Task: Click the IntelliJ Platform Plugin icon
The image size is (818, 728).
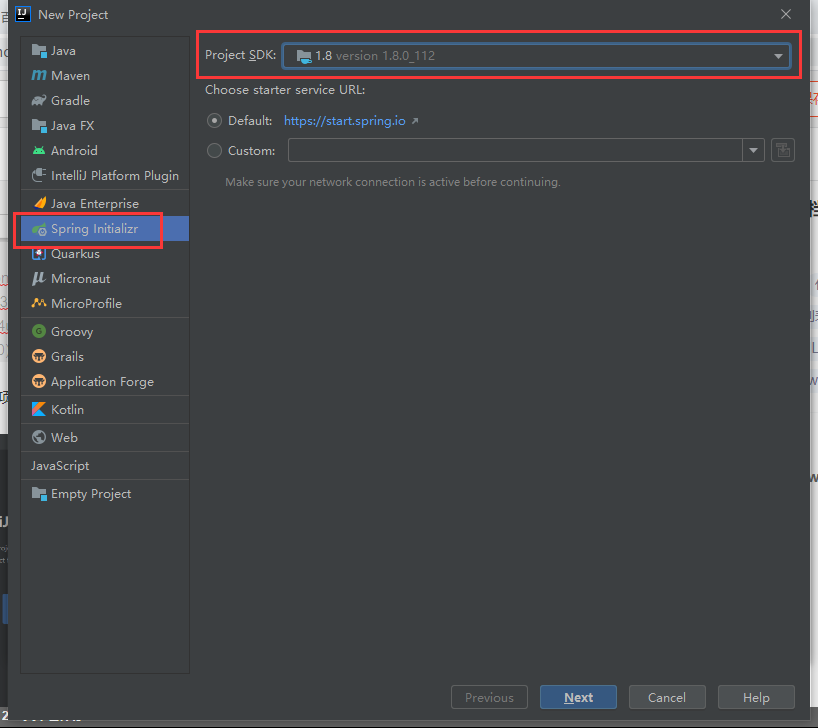Action: (x=39, y=175)
